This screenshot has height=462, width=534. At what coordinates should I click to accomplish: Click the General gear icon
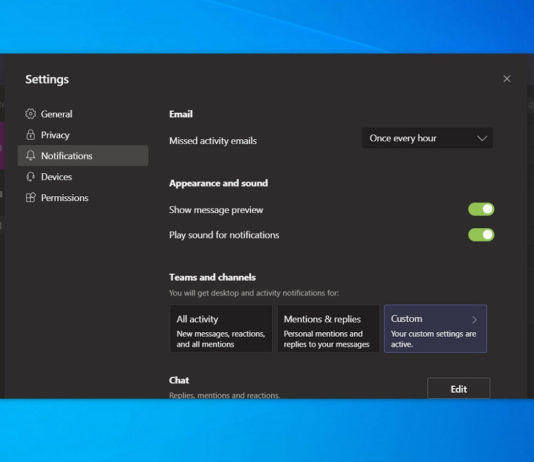pyautogui.click(x=30, y=114)
